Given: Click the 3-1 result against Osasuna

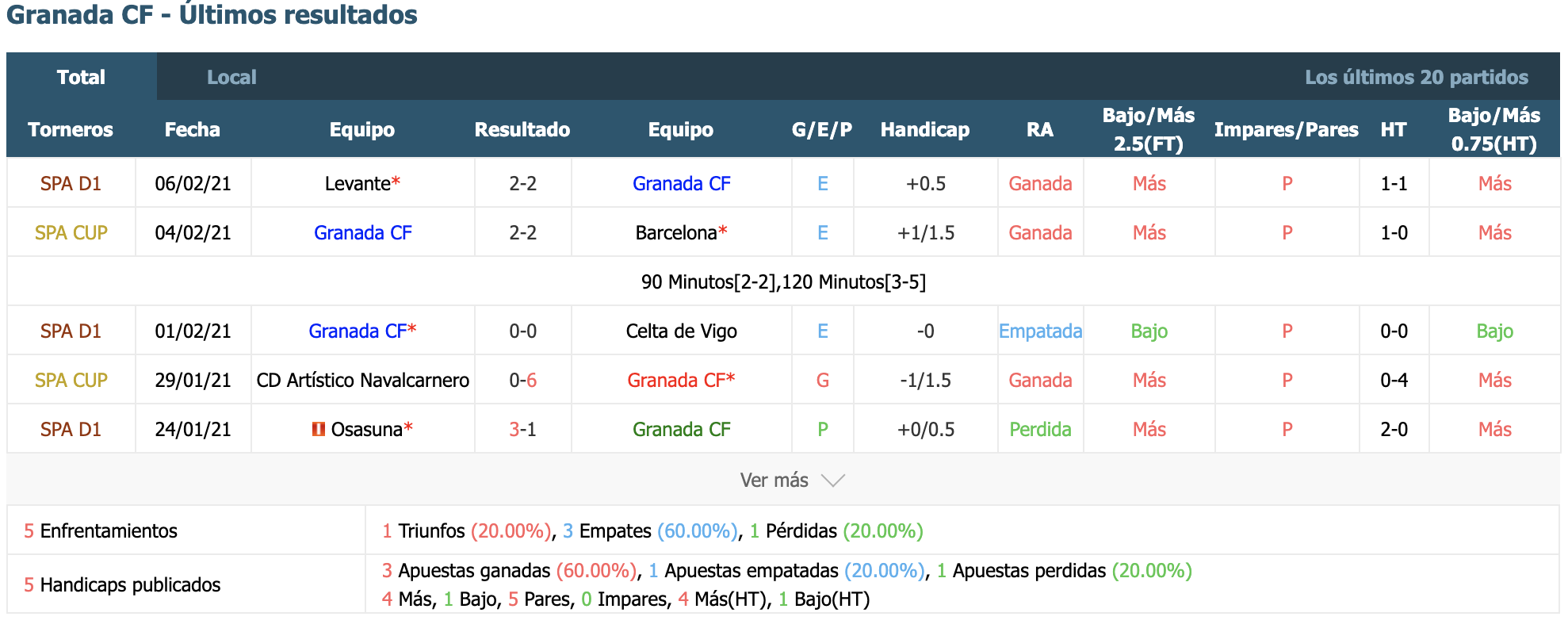Looking at the screenshot, I should [523, 429].
